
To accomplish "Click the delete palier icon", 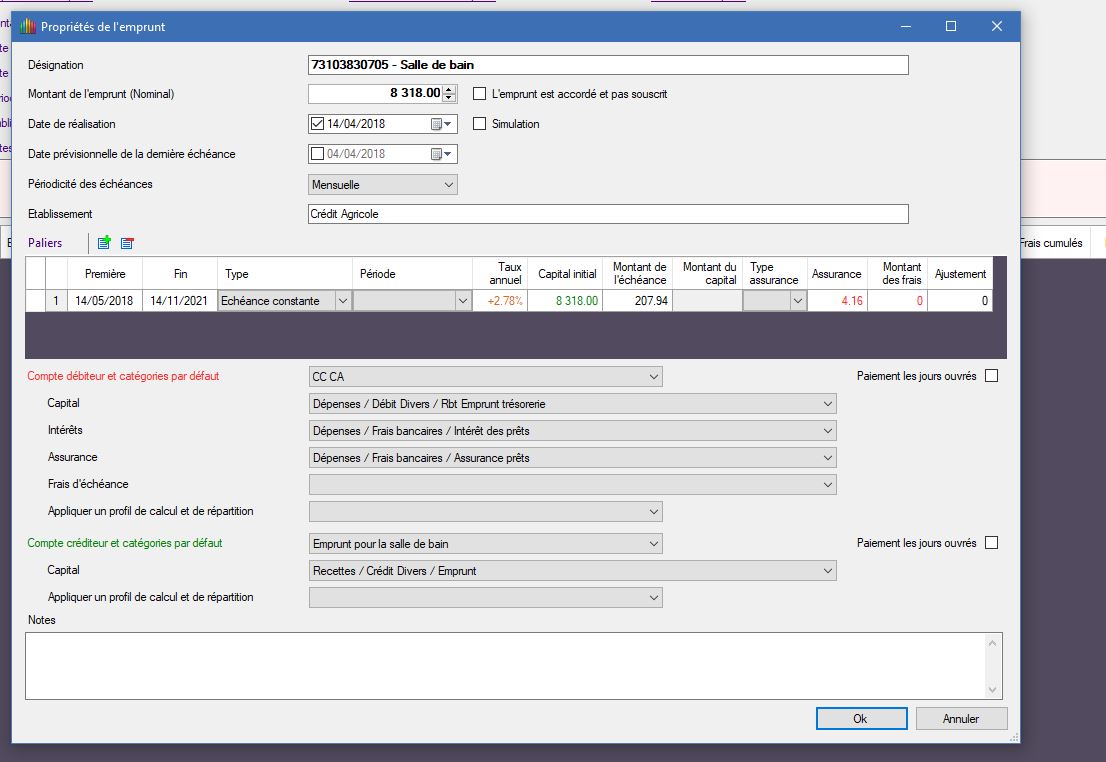I will [x=127, y=243].
